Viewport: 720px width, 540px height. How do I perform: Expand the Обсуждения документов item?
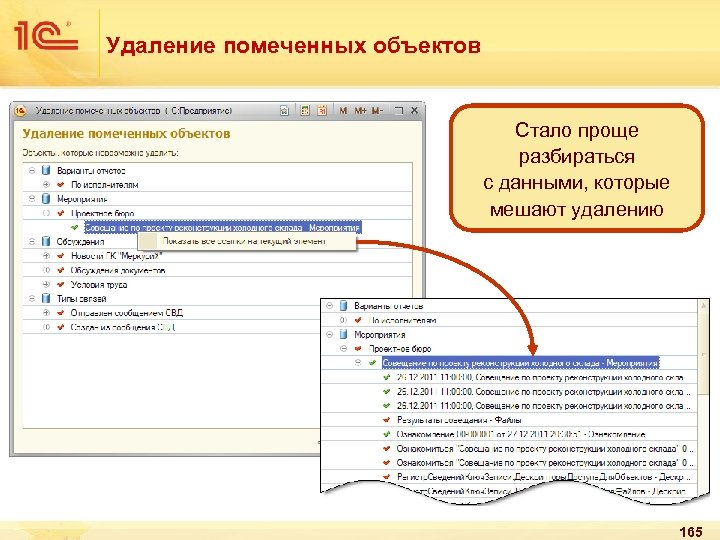46,270
